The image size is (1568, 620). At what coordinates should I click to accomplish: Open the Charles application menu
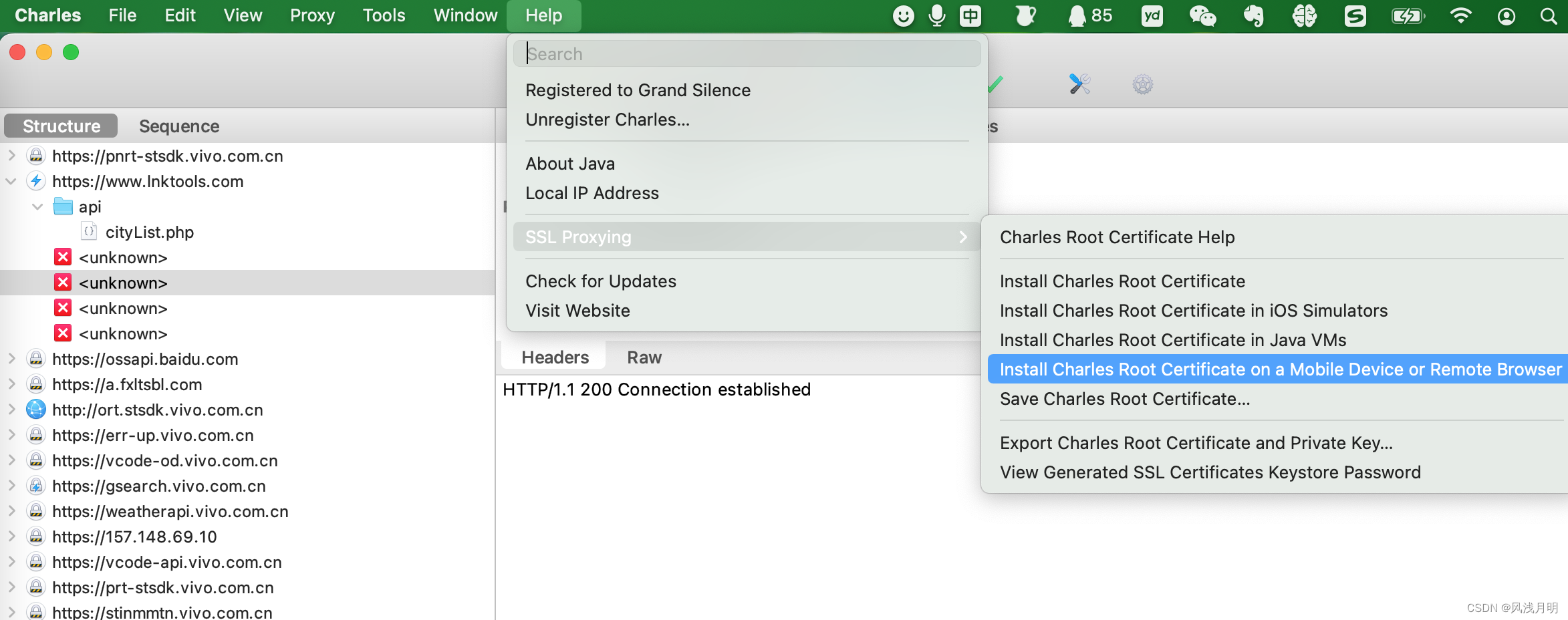point(47,15)
